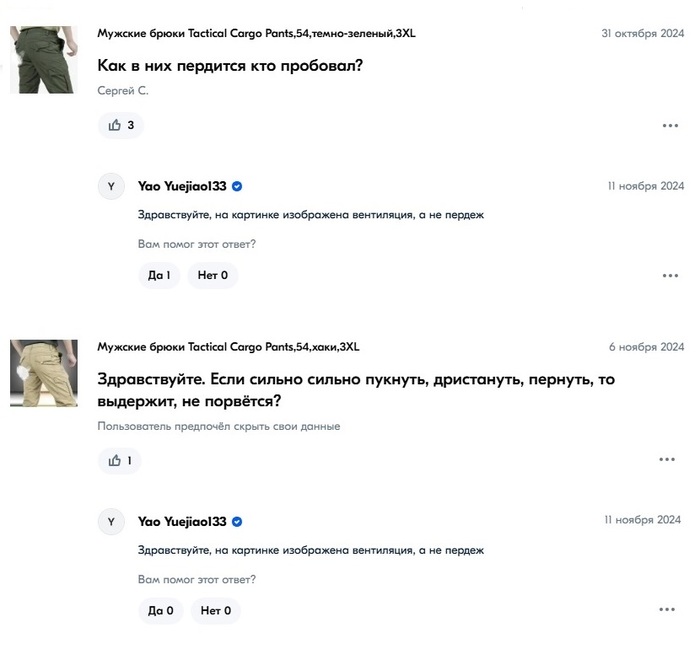Click the khaki pants thumbnail
Viewport: 700px width, 649px height.
pos(43,373)
